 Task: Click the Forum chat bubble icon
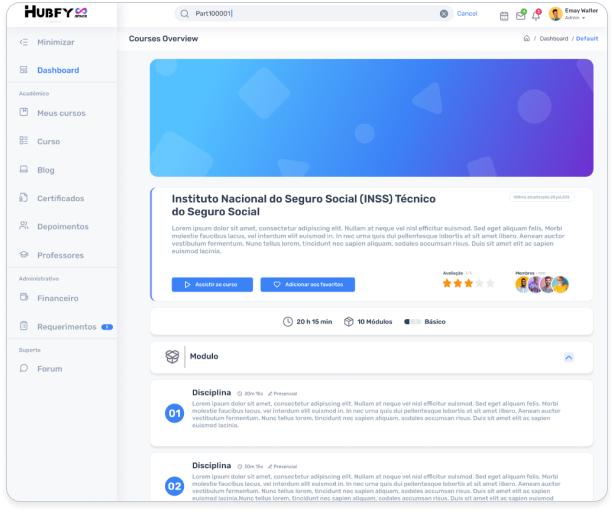pos(24,368)
